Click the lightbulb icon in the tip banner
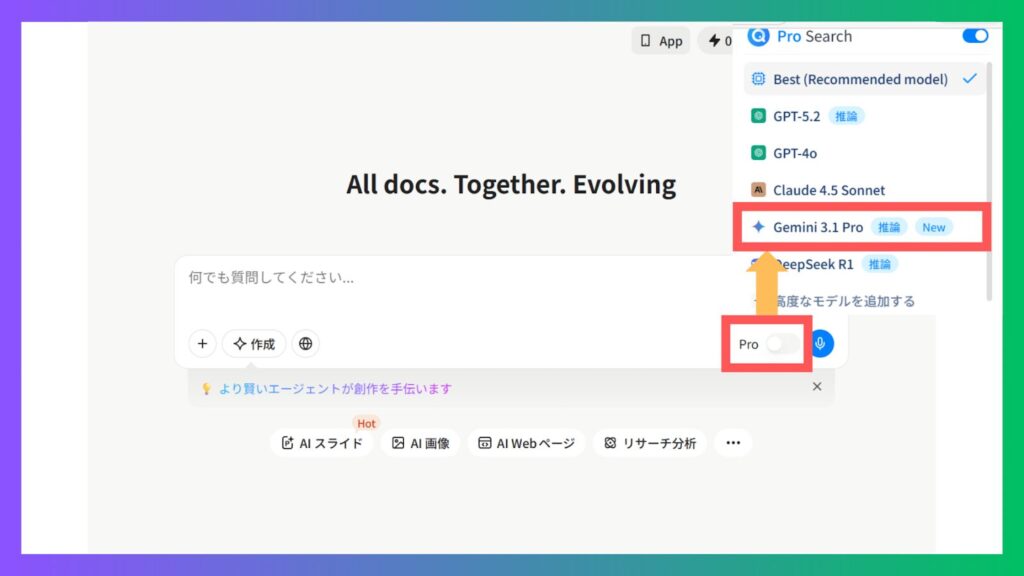1024x576 pixels. click(206, 389)
